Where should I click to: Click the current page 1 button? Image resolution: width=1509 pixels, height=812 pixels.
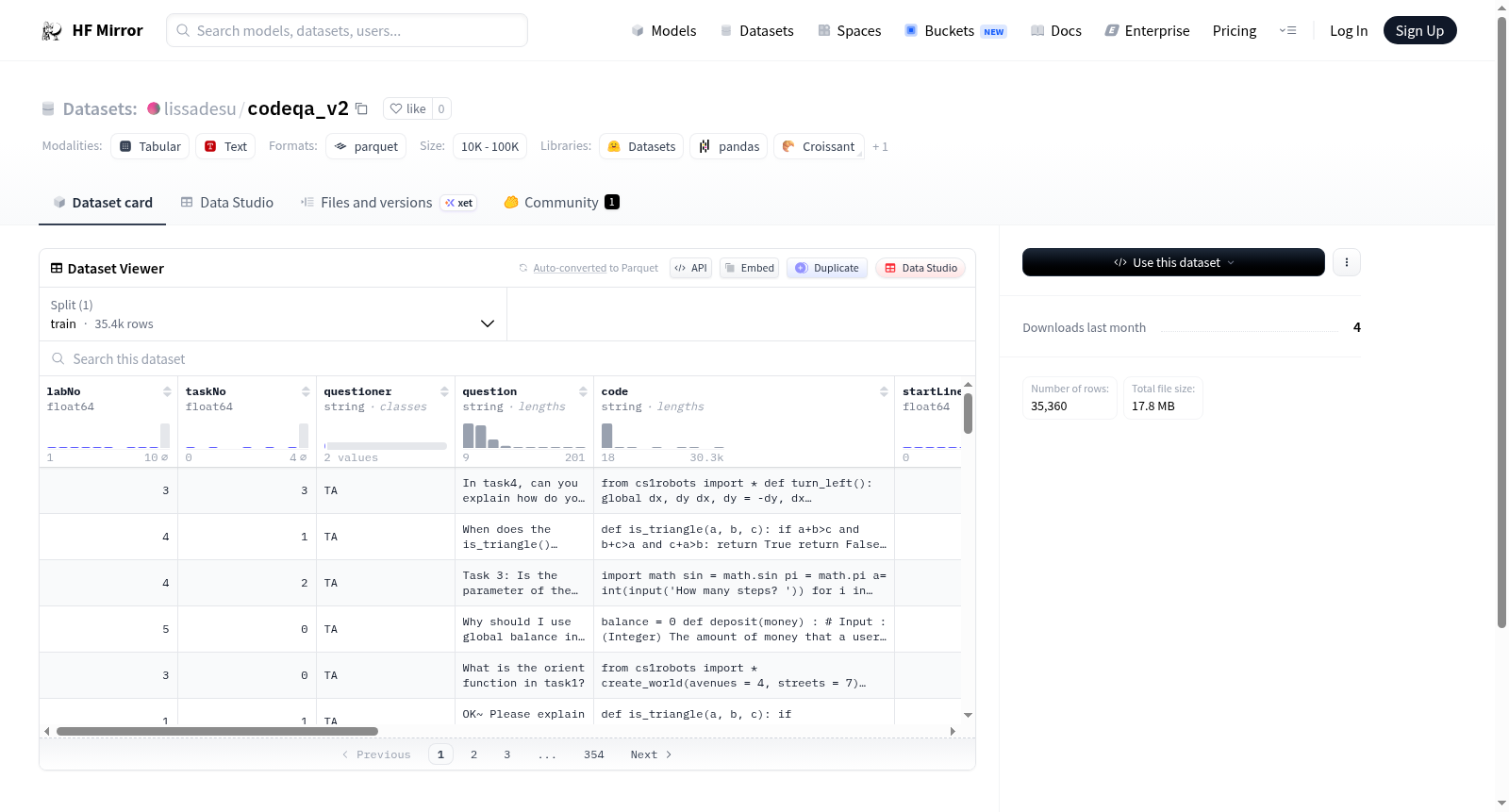pyautogui.click(x=440, y=754)
